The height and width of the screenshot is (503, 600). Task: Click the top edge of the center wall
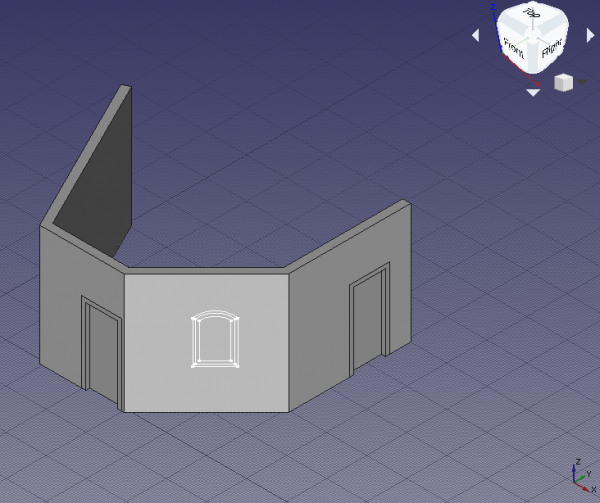coord(206,270)
